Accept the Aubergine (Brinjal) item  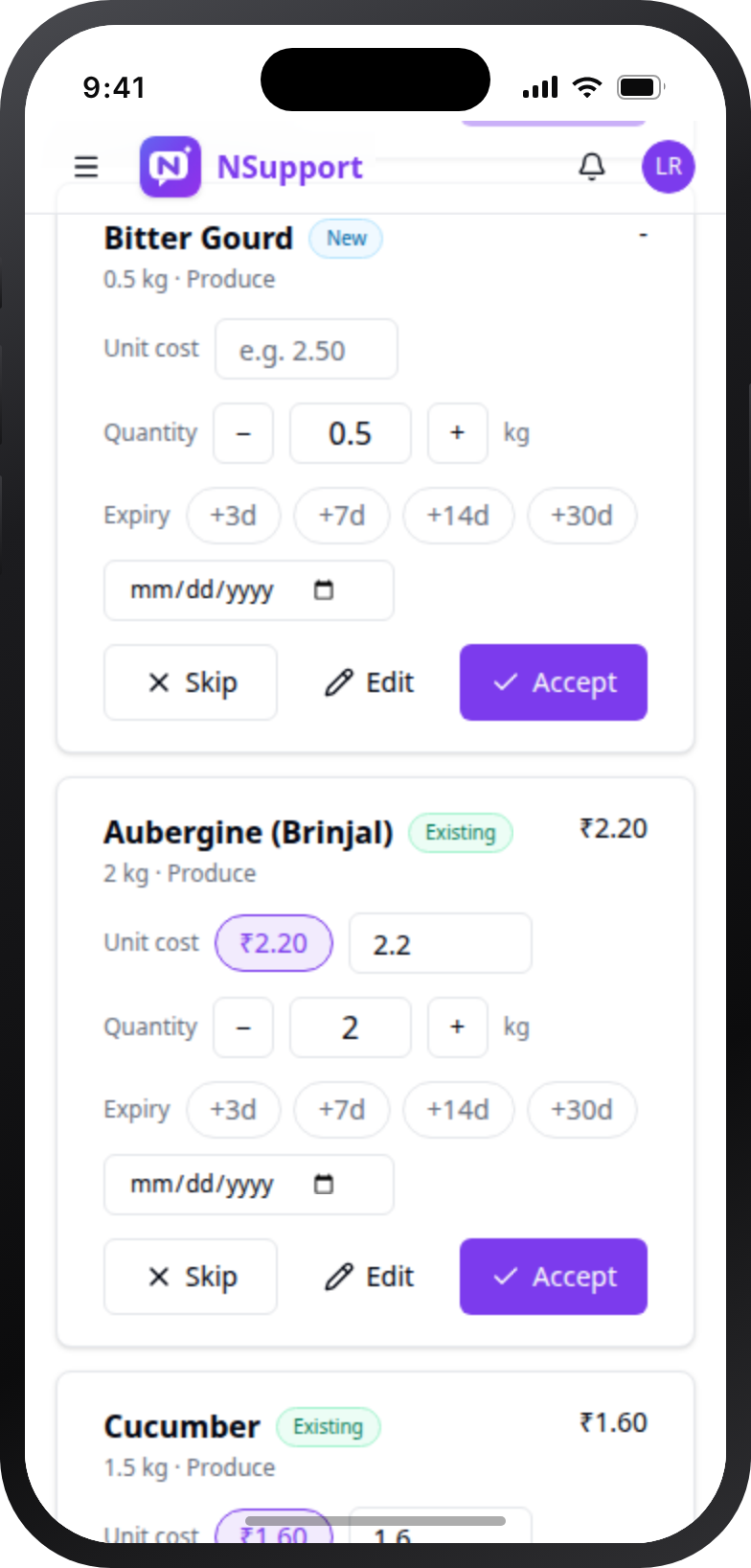tap(554, 1277)
